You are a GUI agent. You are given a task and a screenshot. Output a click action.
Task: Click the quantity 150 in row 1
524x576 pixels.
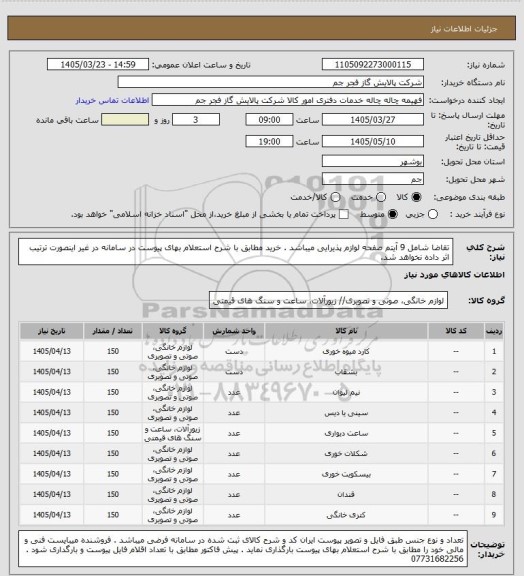pos(113,352)
